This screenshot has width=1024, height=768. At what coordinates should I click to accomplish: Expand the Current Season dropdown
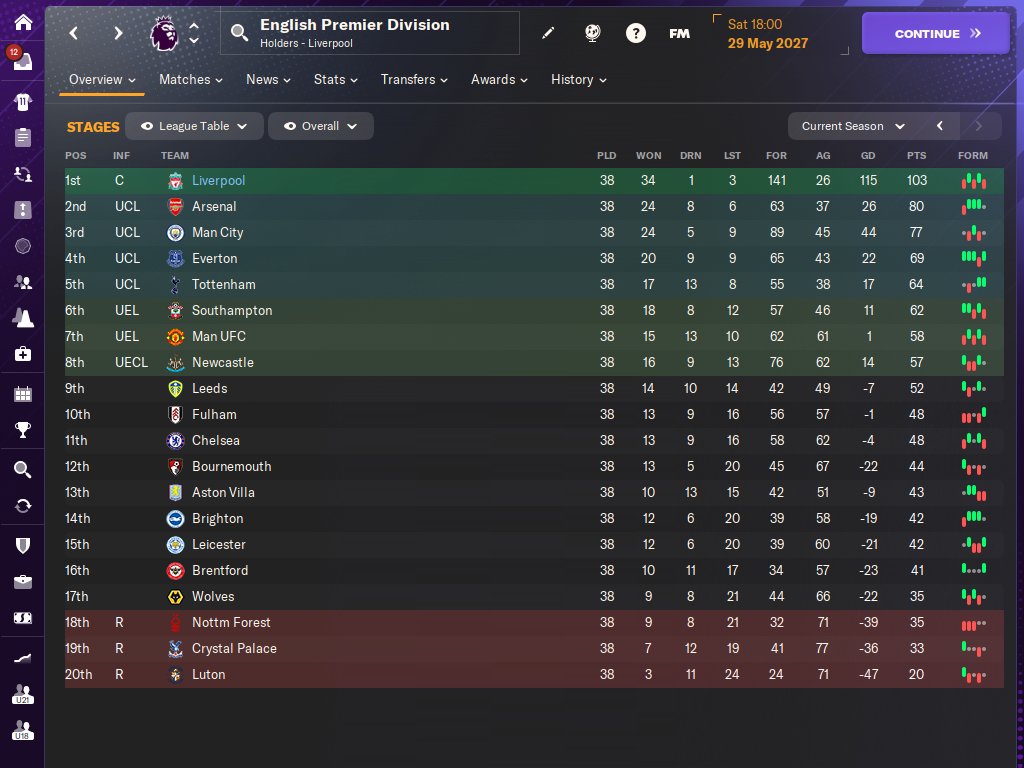point(853,126)
